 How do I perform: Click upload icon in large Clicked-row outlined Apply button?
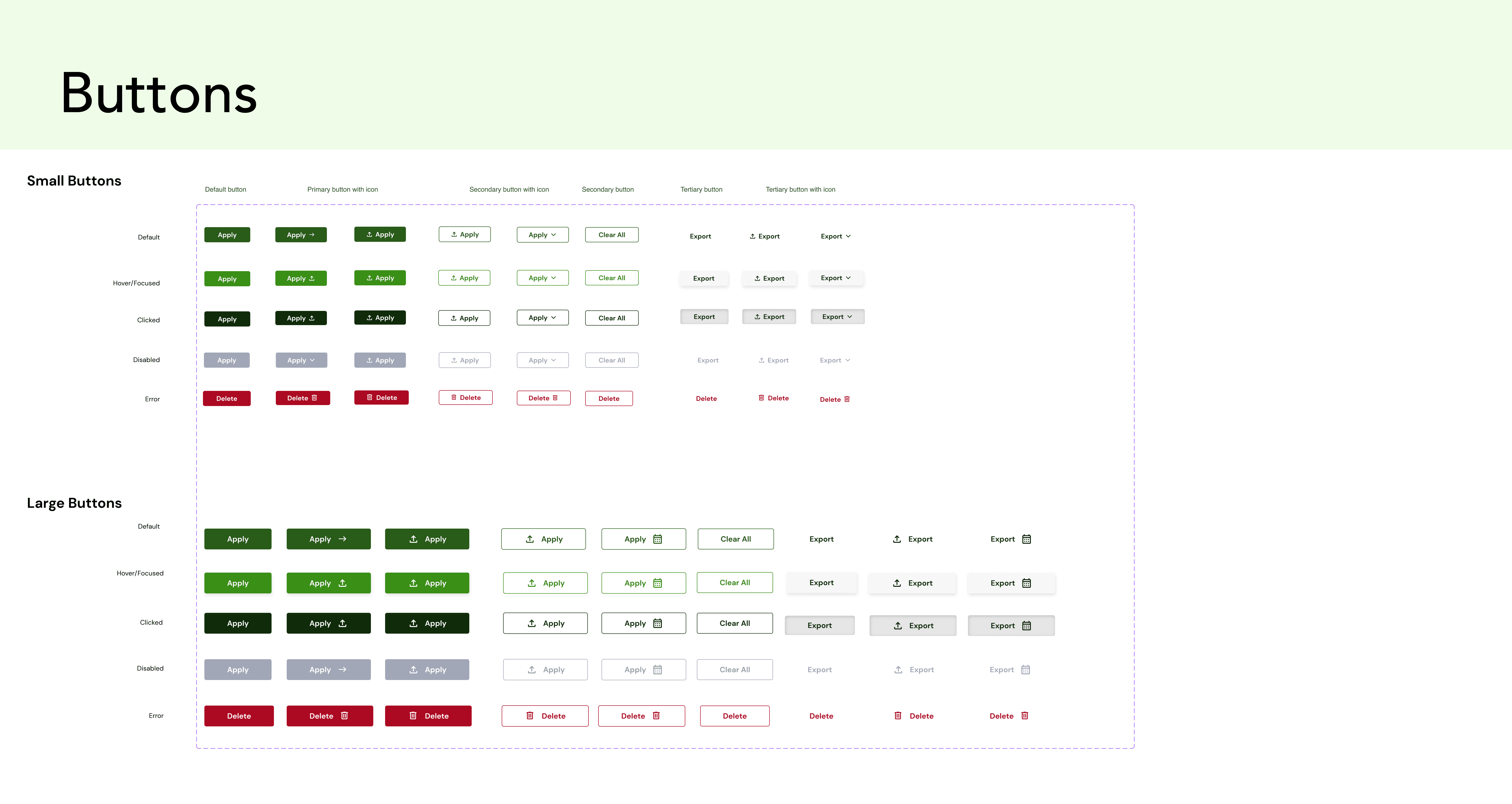click(532, 623)
